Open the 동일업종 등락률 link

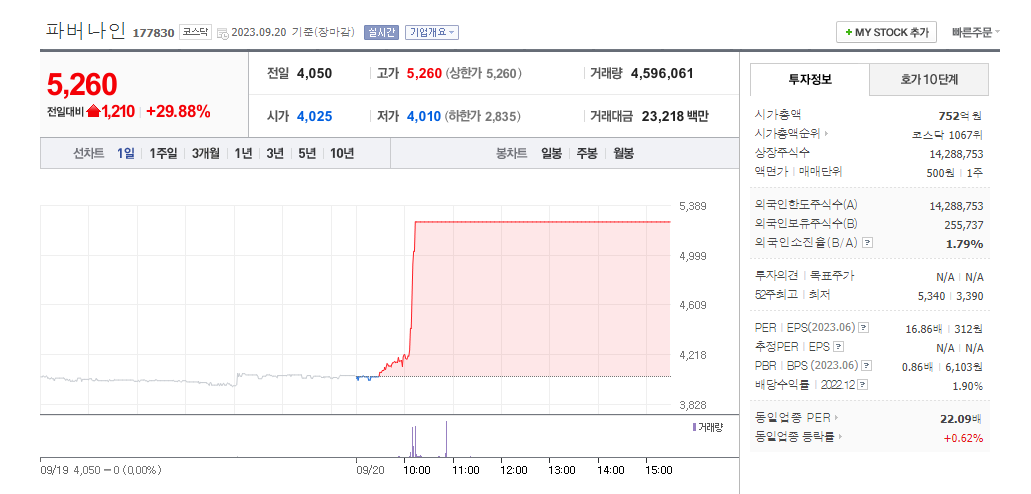(796, 437)
